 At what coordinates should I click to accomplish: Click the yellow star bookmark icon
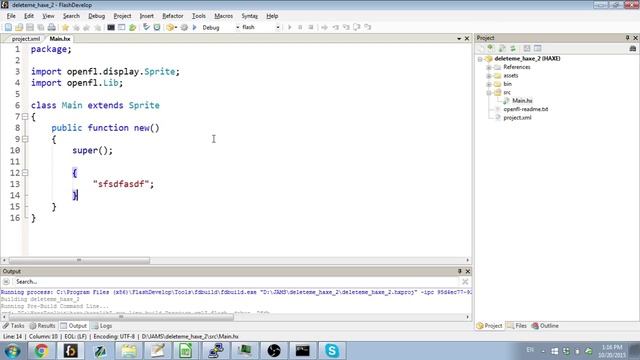(x=65, y=27)
